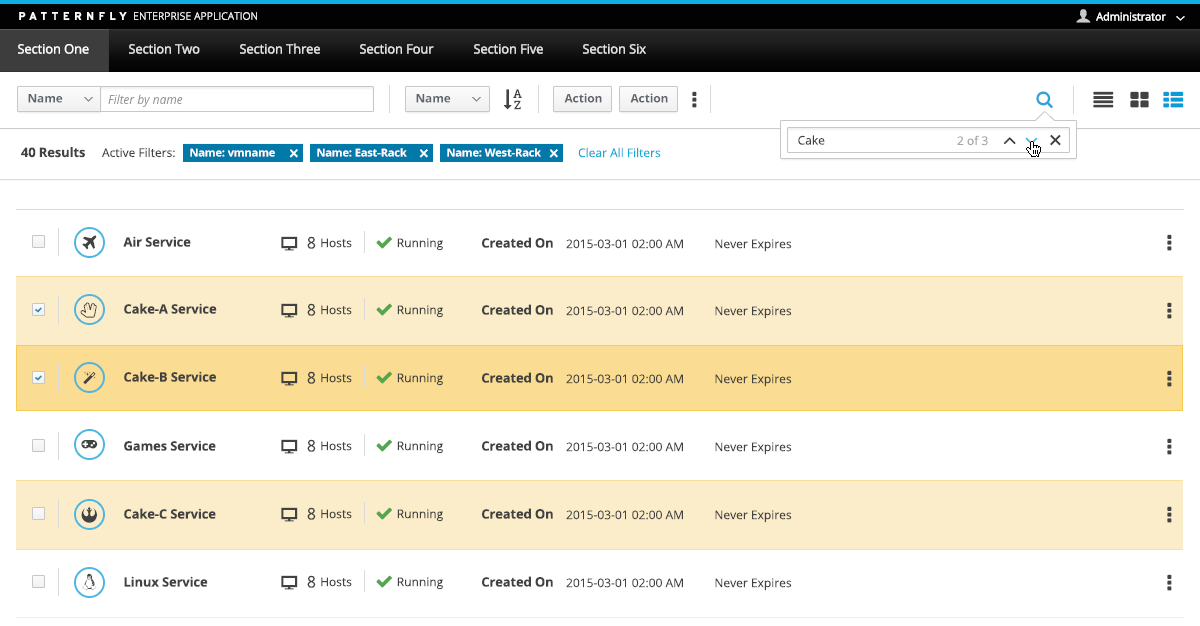Go to previous search match arrow
The image size is (1200, 626).
tap(1009, 140)
